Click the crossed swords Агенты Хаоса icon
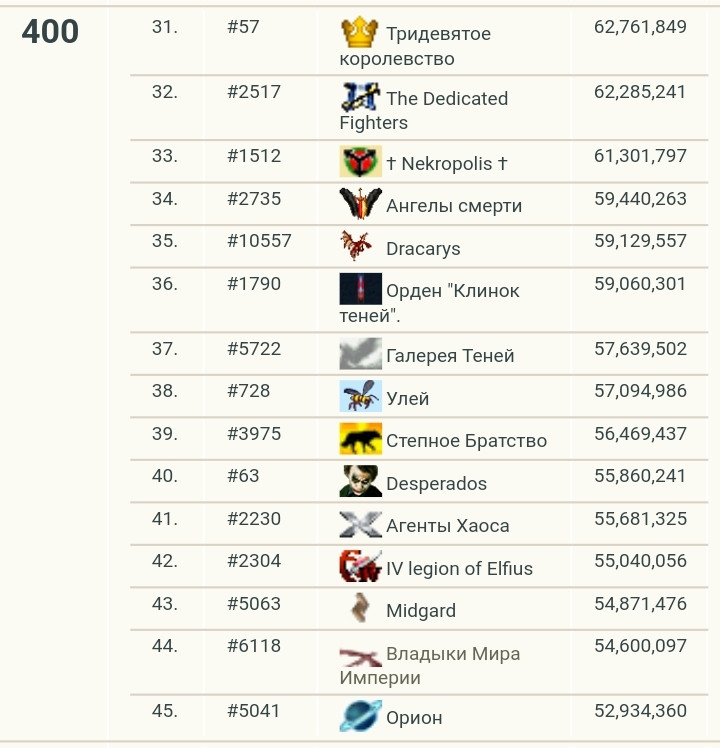This screenshot has width=720, height=748. 360,524
